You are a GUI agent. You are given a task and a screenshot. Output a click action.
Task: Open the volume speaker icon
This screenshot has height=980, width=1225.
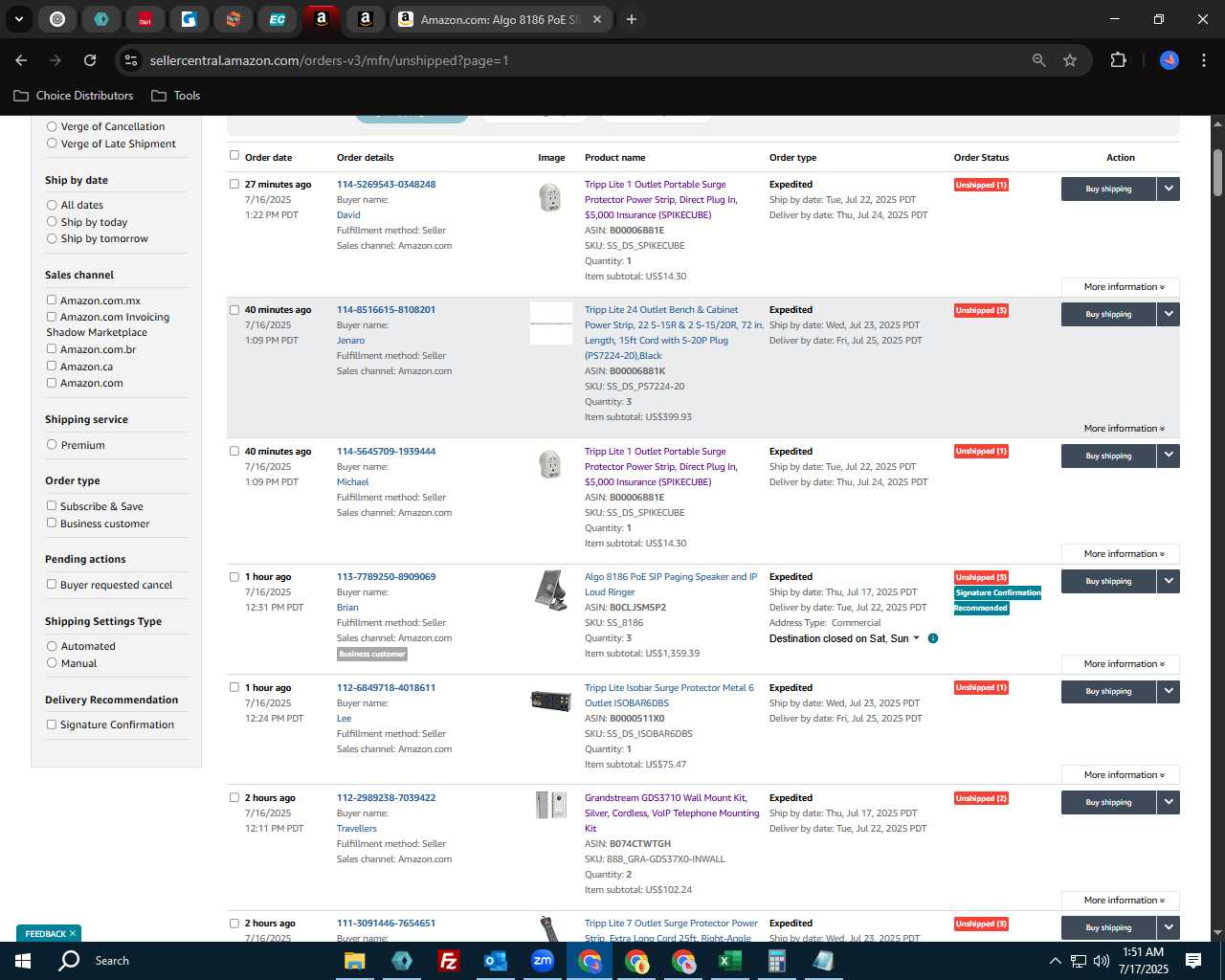click(1102, 961)
